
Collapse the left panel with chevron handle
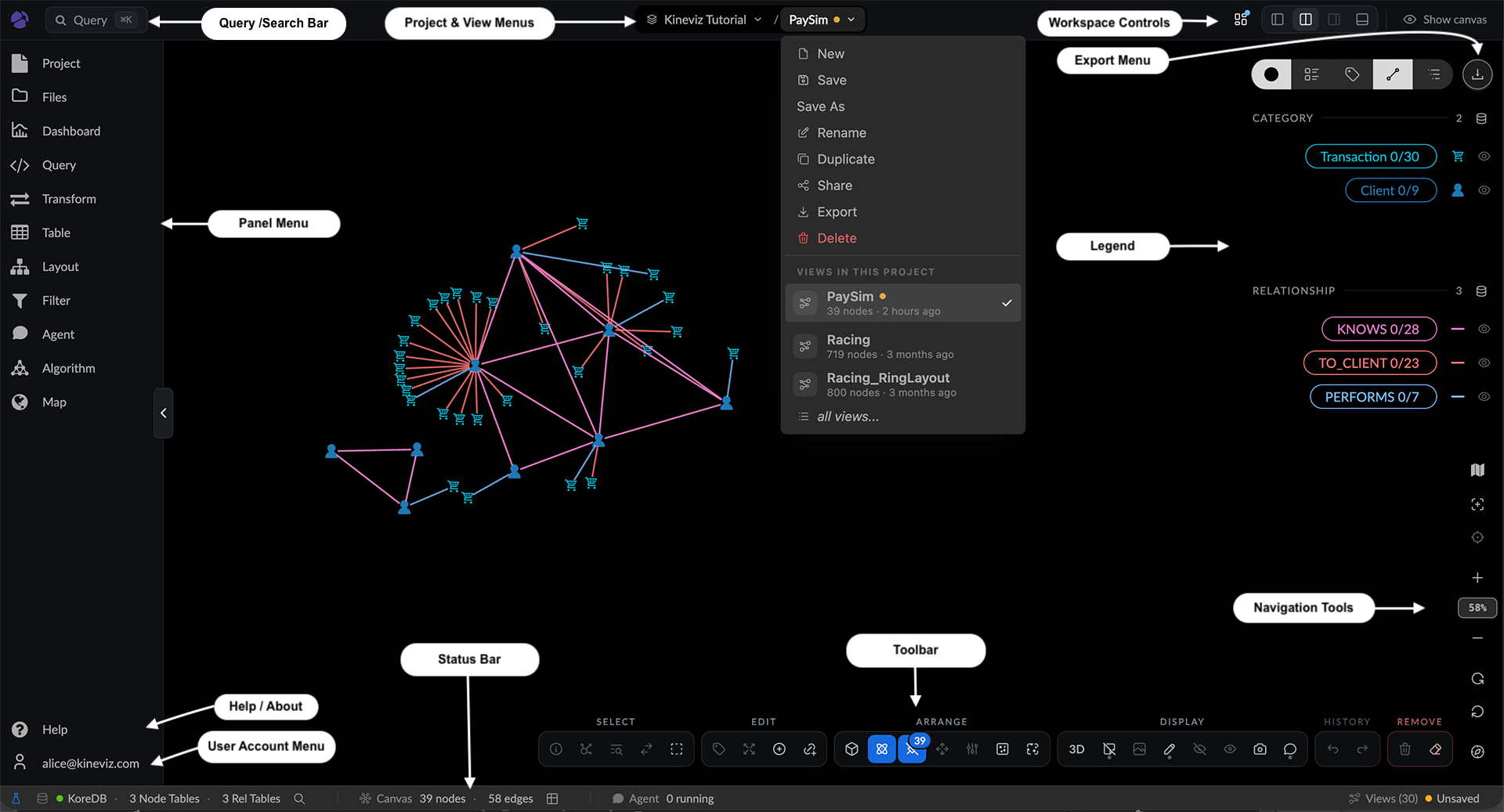coord(163,413)
